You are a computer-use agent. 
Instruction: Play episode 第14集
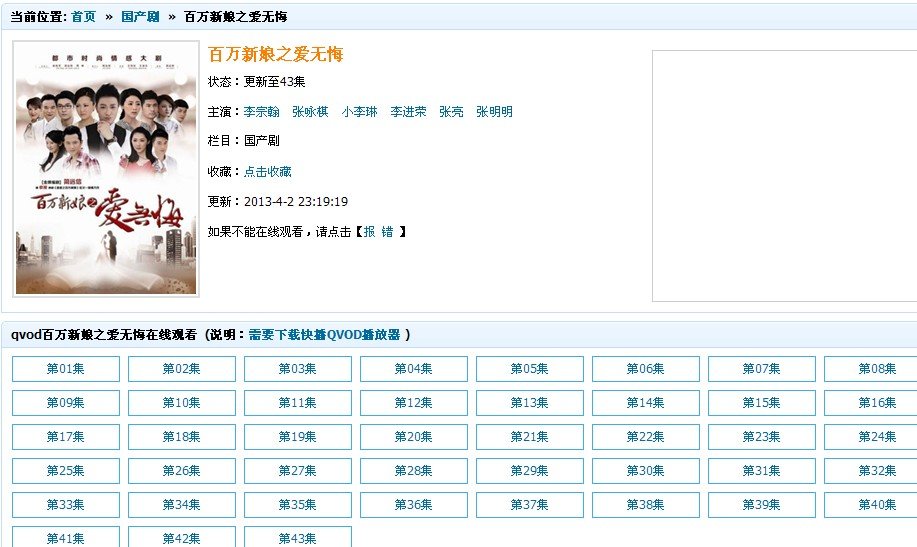pyautogui.click(x=646, y=403)
